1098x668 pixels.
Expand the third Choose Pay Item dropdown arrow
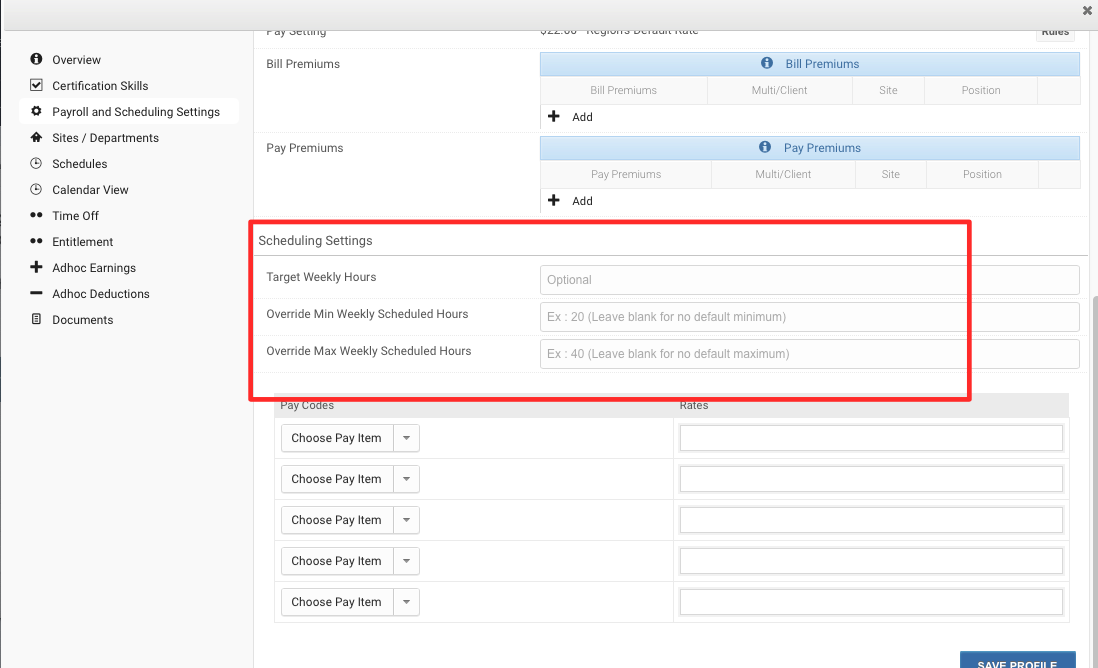(406, 520)
